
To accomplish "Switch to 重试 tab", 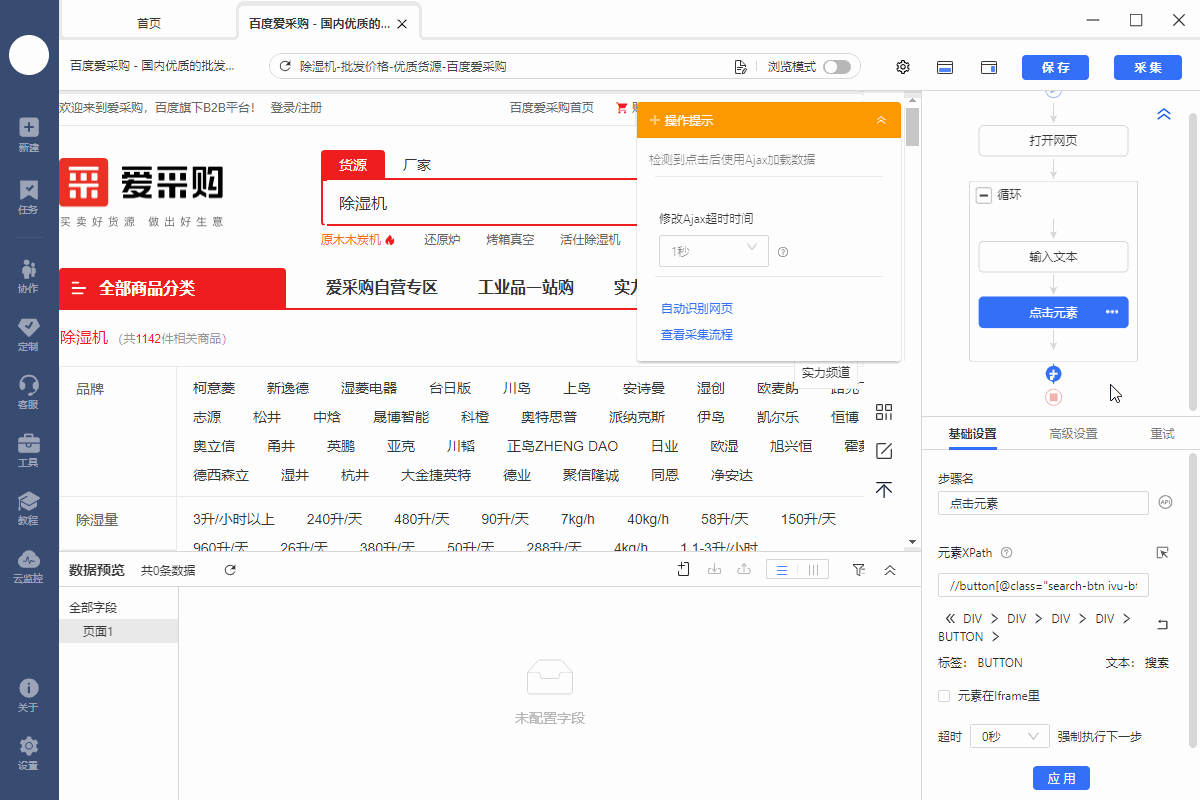I will (x=1162, y=434).
